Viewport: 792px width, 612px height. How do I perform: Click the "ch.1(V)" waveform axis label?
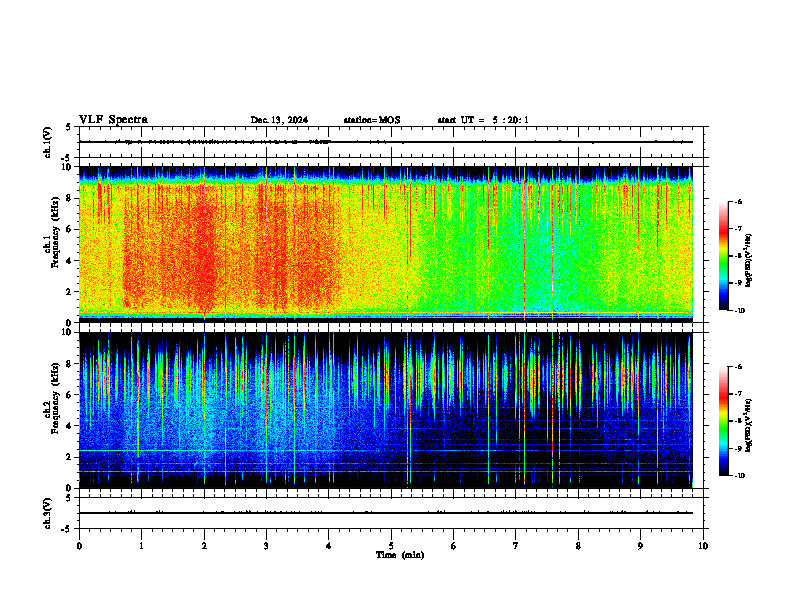point(48,142)
